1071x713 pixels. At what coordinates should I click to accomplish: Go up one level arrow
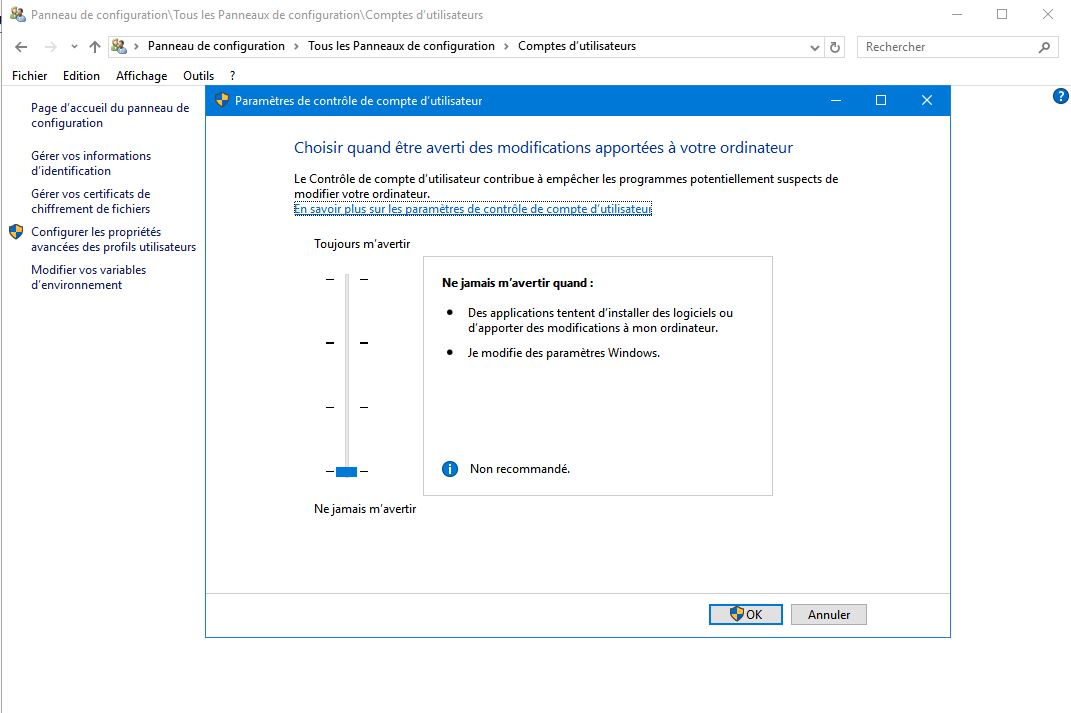click(94, 47)
